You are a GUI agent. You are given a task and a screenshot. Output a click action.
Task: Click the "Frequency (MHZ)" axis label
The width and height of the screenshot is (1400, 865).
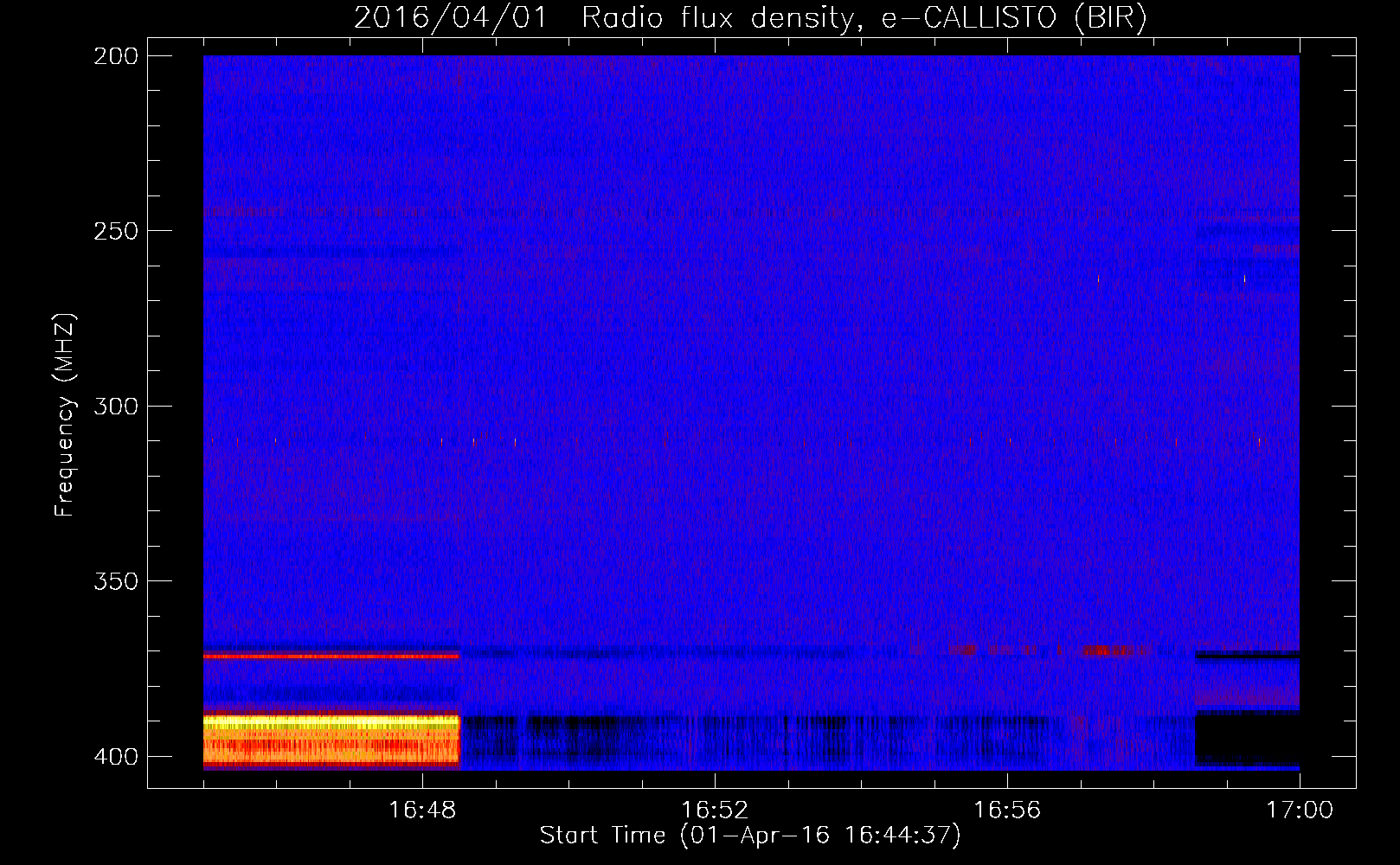point(65,415)
